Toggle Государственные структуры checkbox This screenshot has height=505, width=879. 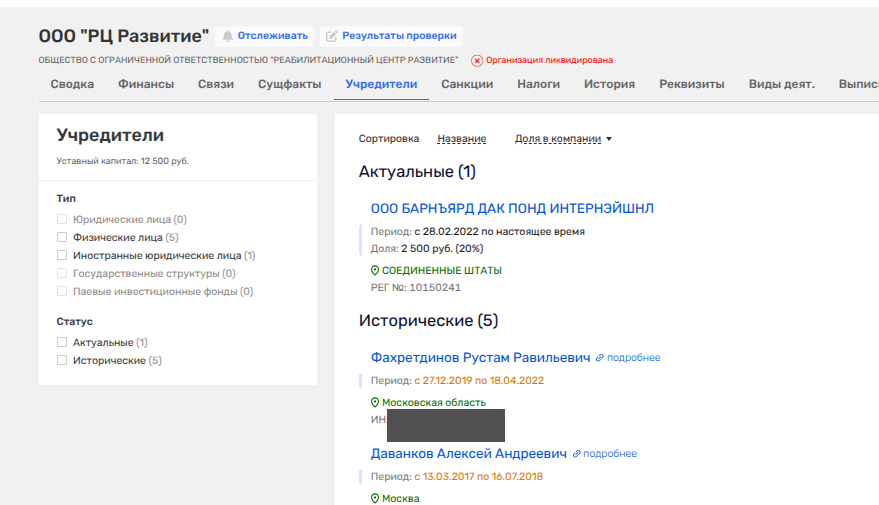coord(62,273)
